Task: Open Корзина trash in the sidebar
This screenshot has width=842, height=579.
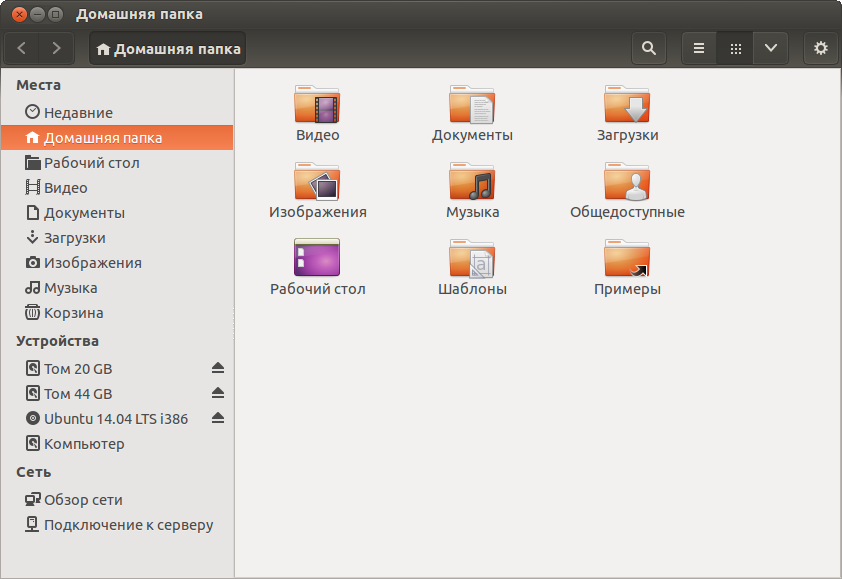Action: tap(117, 313)
